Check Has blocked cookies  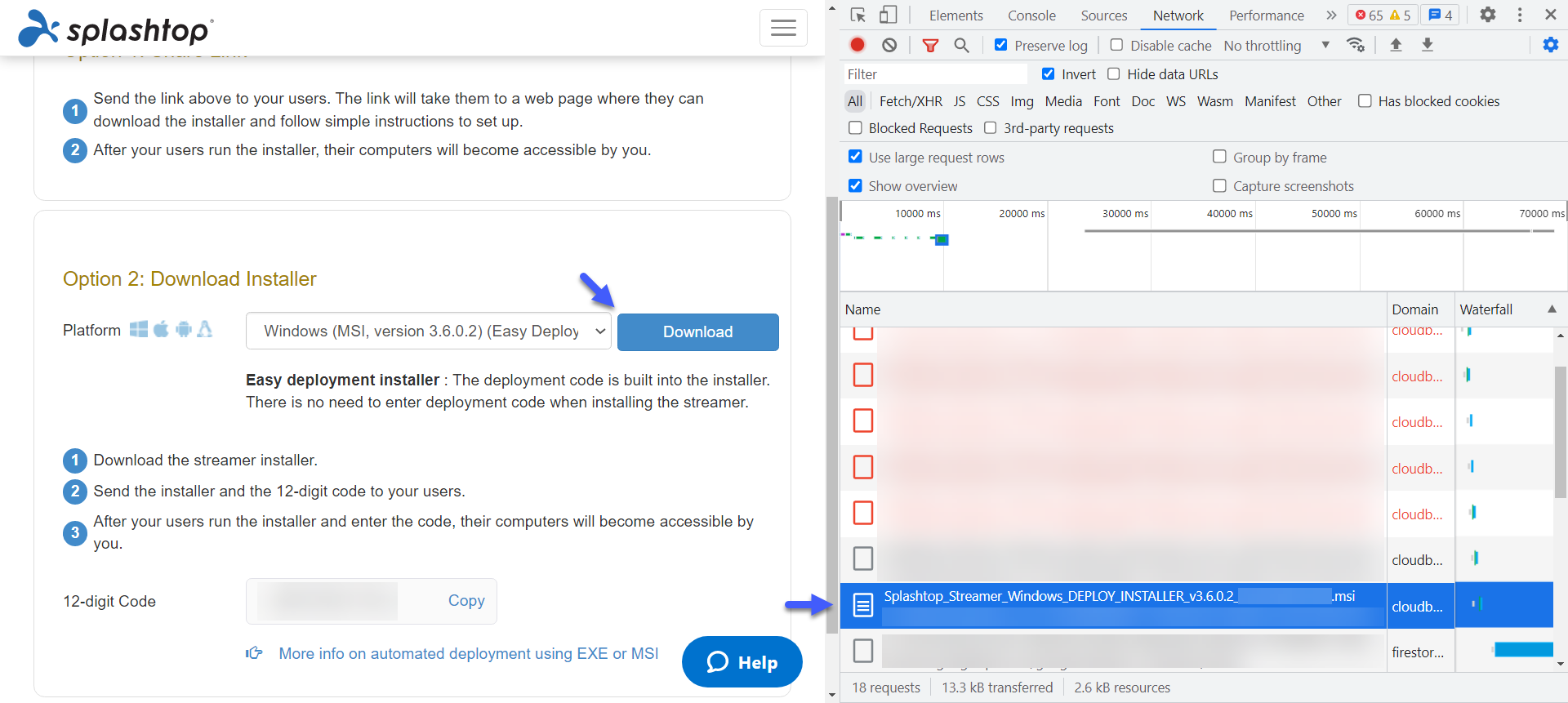(x=1365, y=100)
